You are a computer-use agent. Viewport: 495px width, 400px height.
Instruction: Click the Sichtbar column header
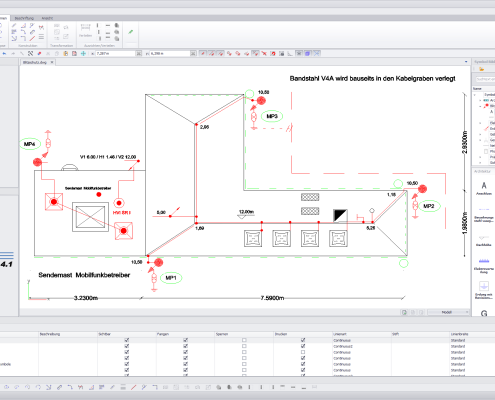click(127, 334)
